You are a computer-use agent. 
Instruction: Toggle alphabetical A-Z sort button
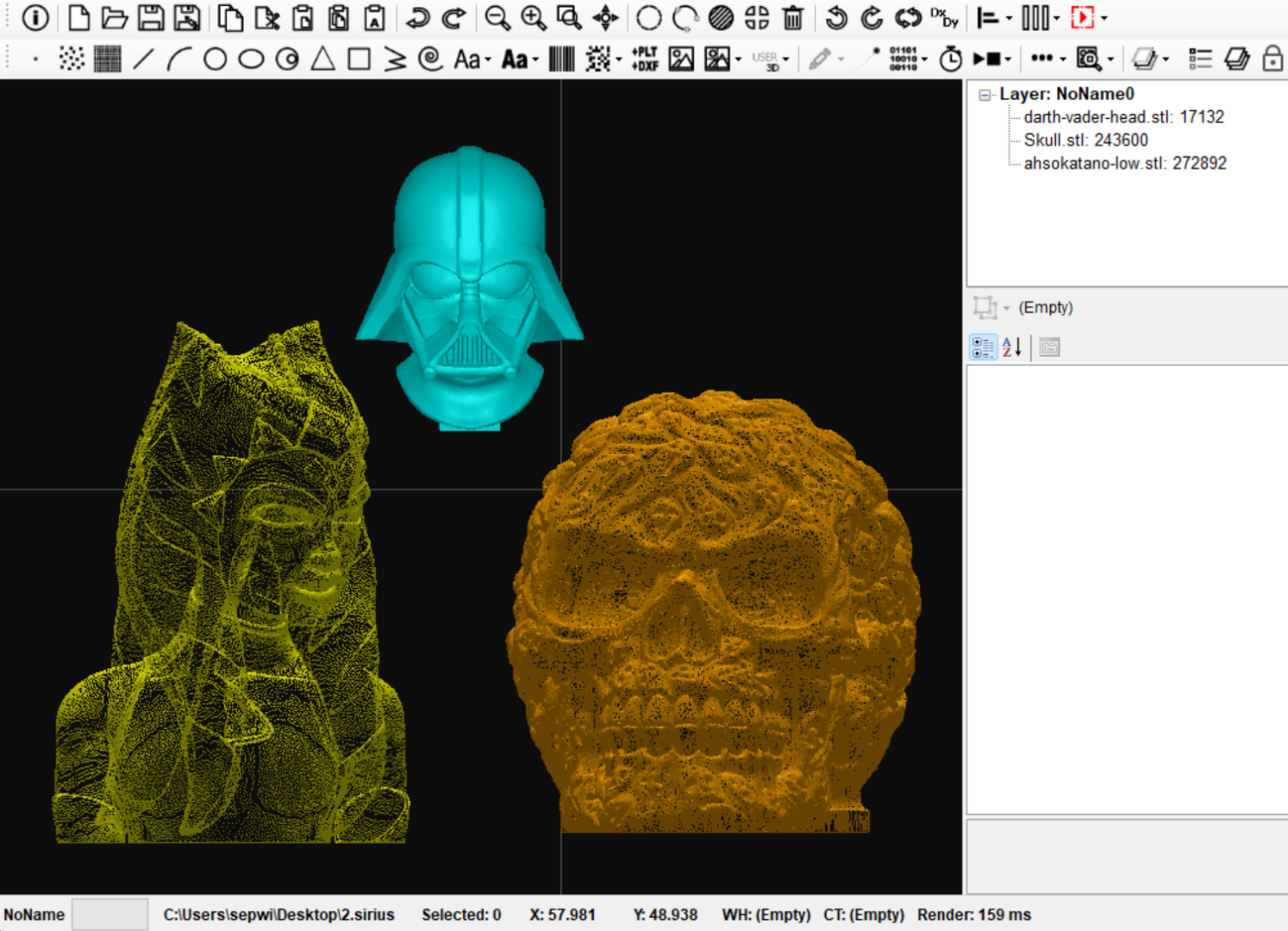[x=1012, y=347]
